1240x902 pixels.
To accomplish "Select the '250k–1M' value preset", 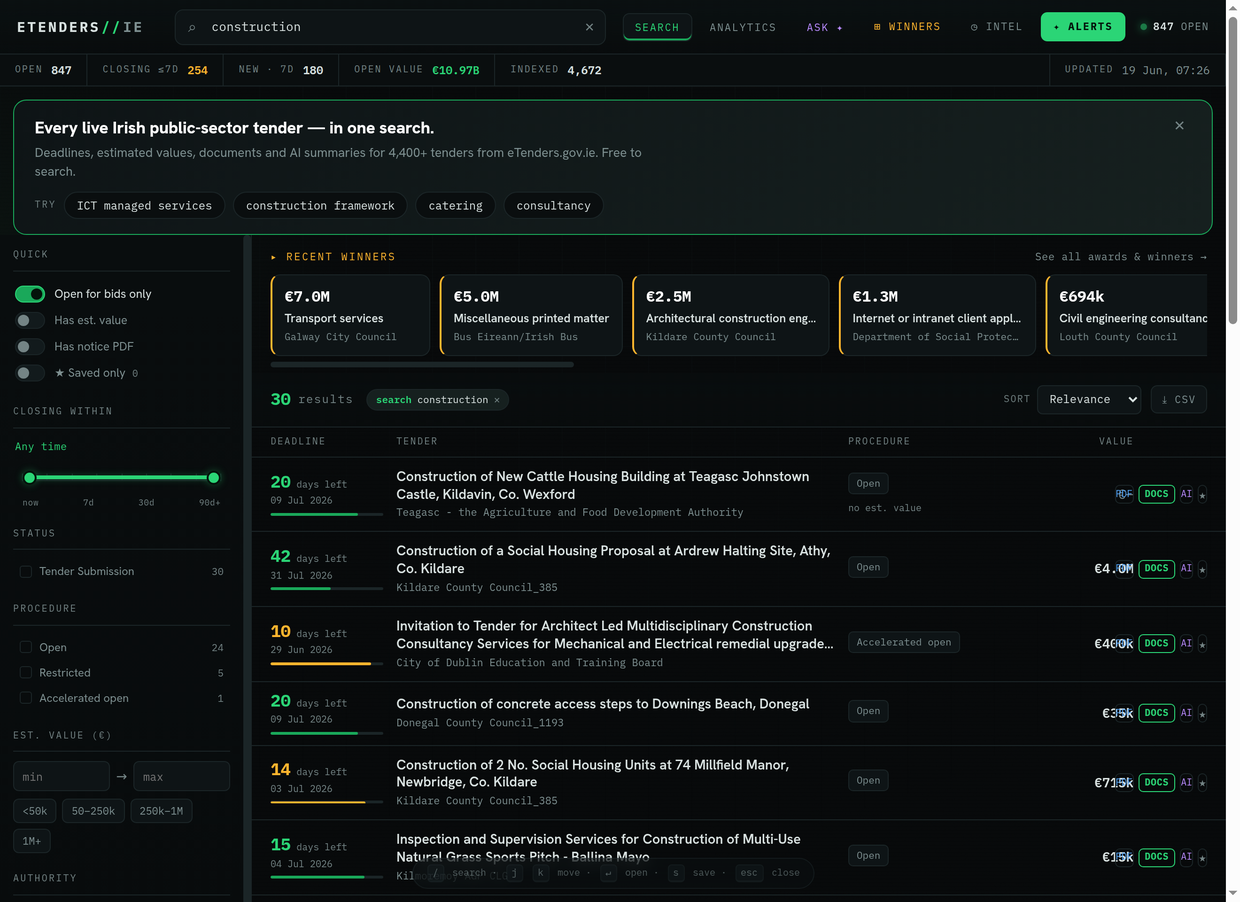I will pos(161,811).
